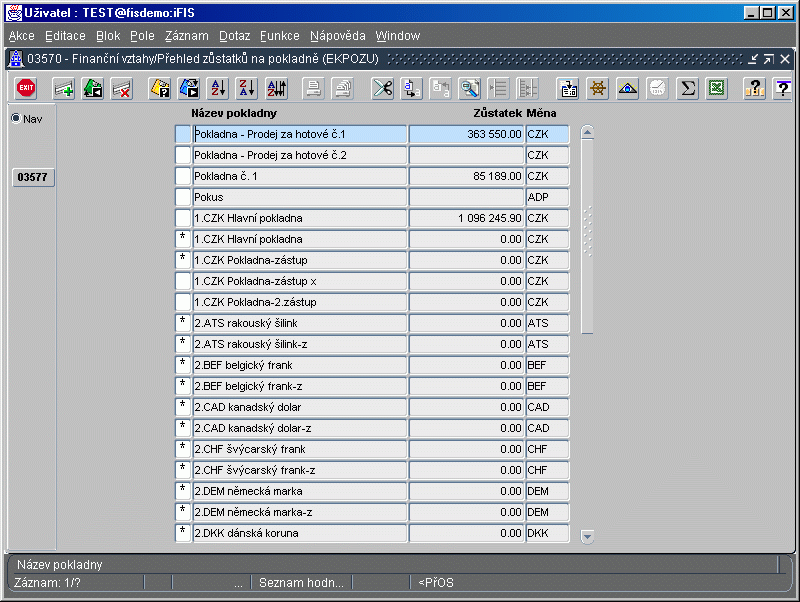Click the 'Měna' column header
The image size is (800, 602).
[541, 113]
